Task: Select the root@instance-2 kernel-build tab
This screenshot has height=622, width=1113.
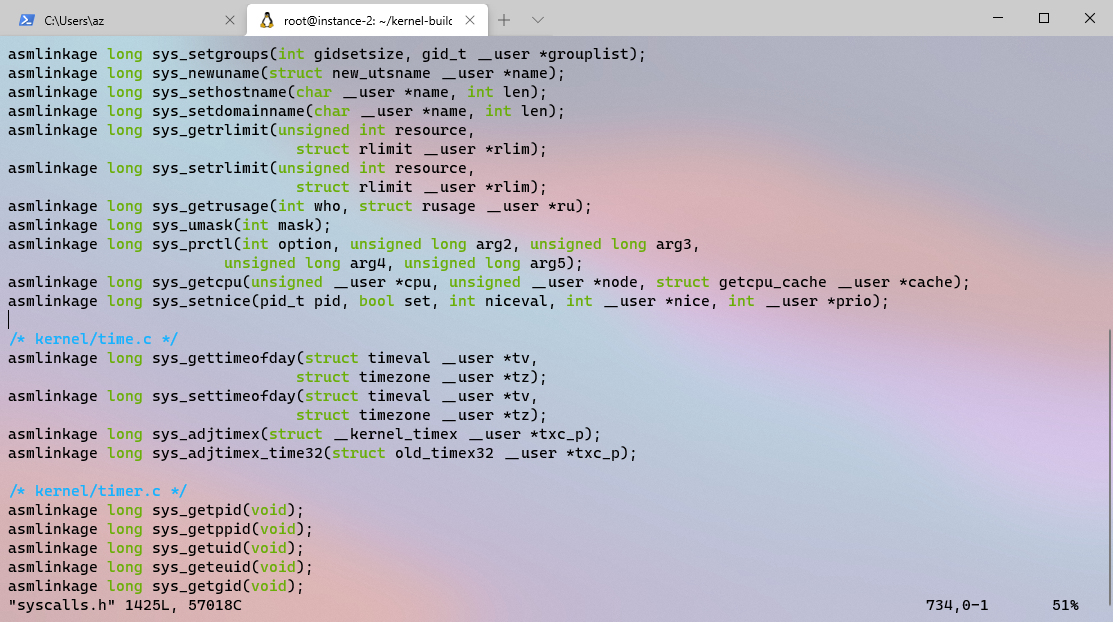Action: (x=367, y=20)
